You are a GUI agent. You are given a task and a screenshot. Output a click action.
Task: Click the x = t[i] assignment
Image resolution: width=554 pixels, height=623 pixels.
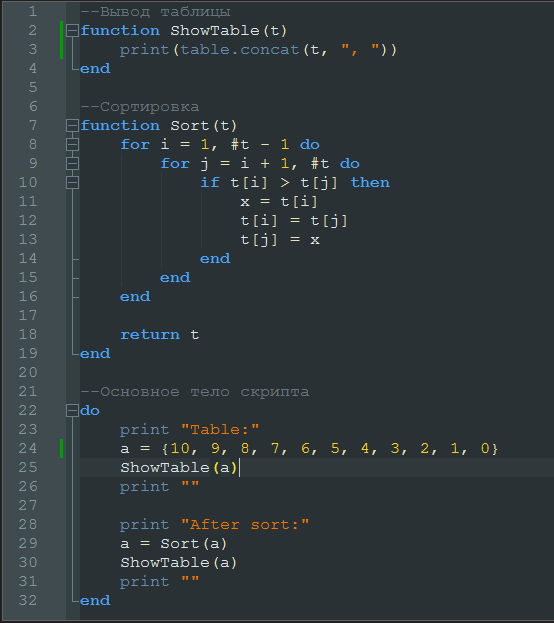pos(279,201)
